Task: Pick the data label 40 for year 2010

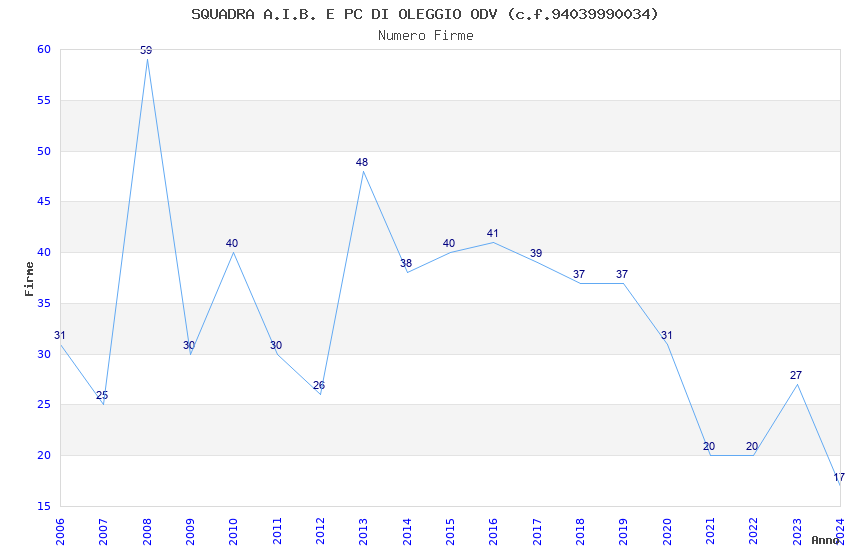Action: tap(232, 243)
